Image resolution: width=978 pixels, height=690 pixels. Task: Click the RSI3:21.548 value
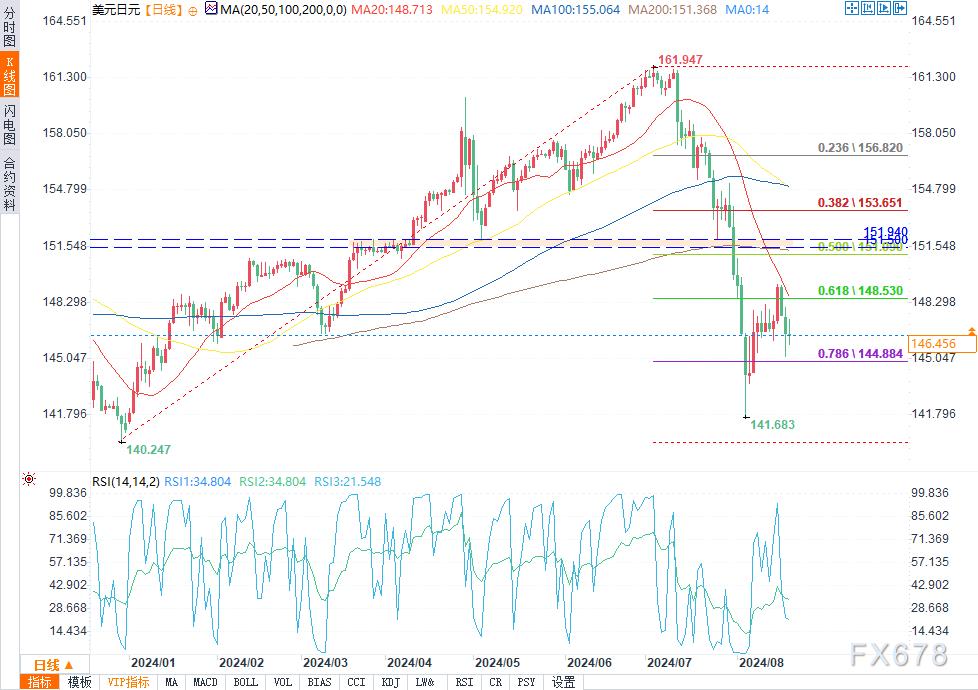coord(347,482)
